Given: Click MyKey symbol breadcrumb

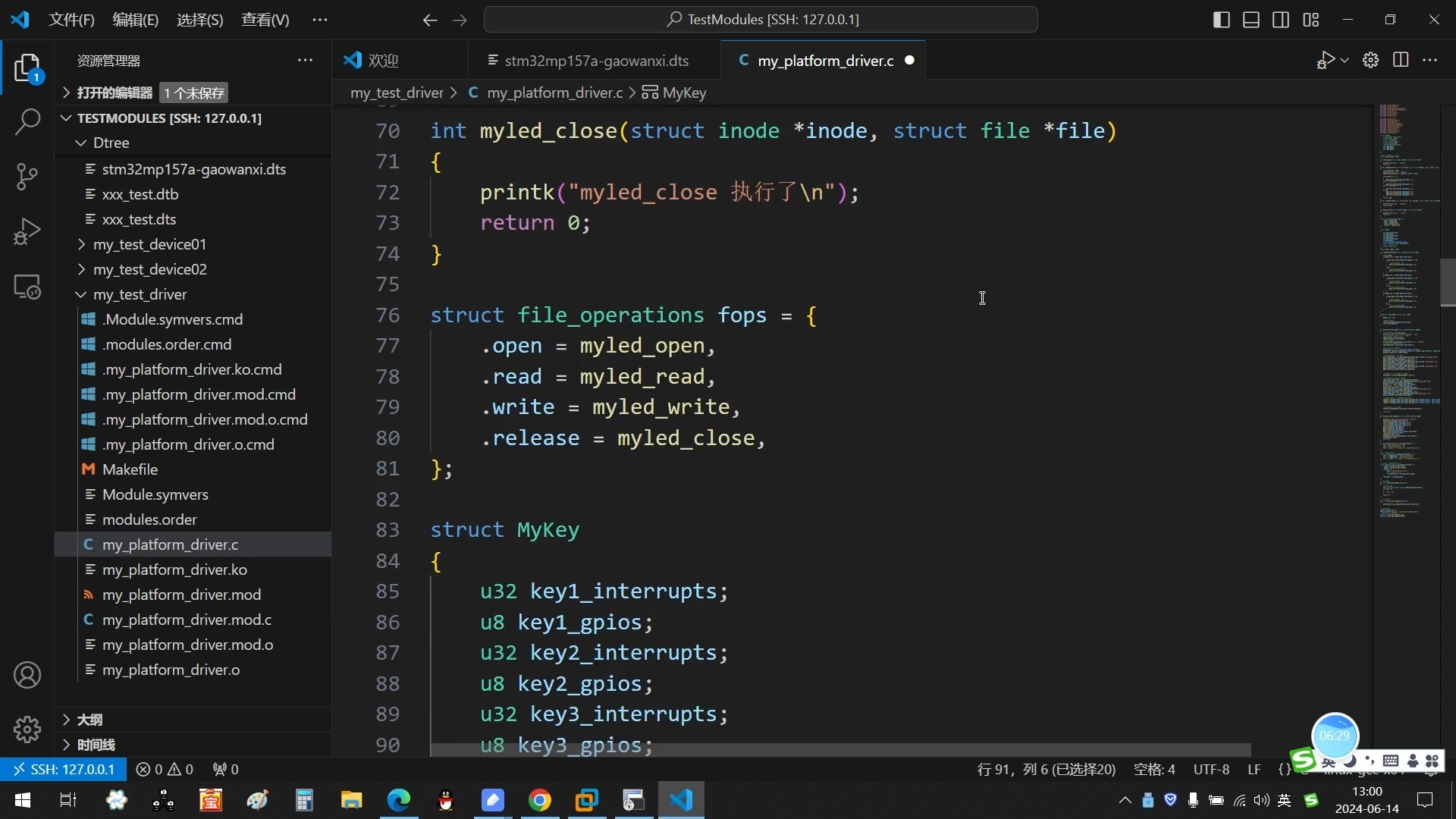Looking at the screenshot, I should pos(674,93).
